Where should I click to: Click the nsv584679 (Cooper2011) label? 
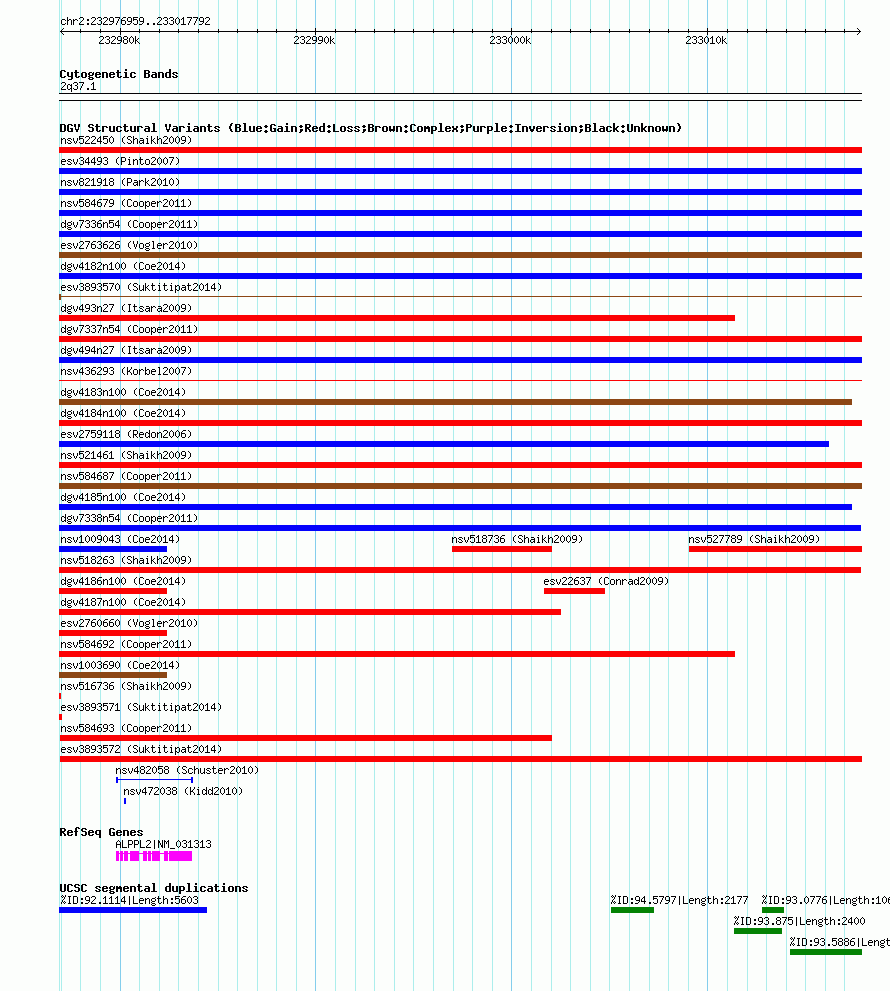click(x=126, y=203)
